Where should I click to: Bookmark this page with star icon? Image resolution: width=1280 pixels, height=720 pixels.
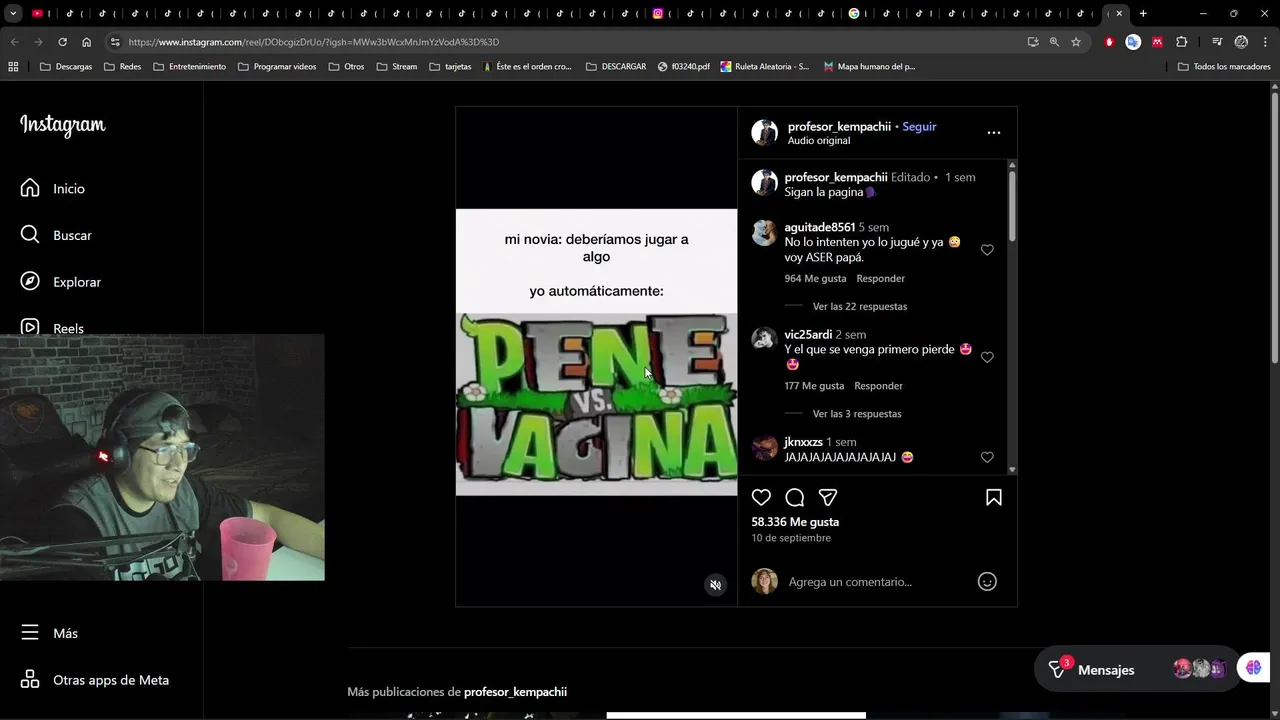coord(1076,42)
